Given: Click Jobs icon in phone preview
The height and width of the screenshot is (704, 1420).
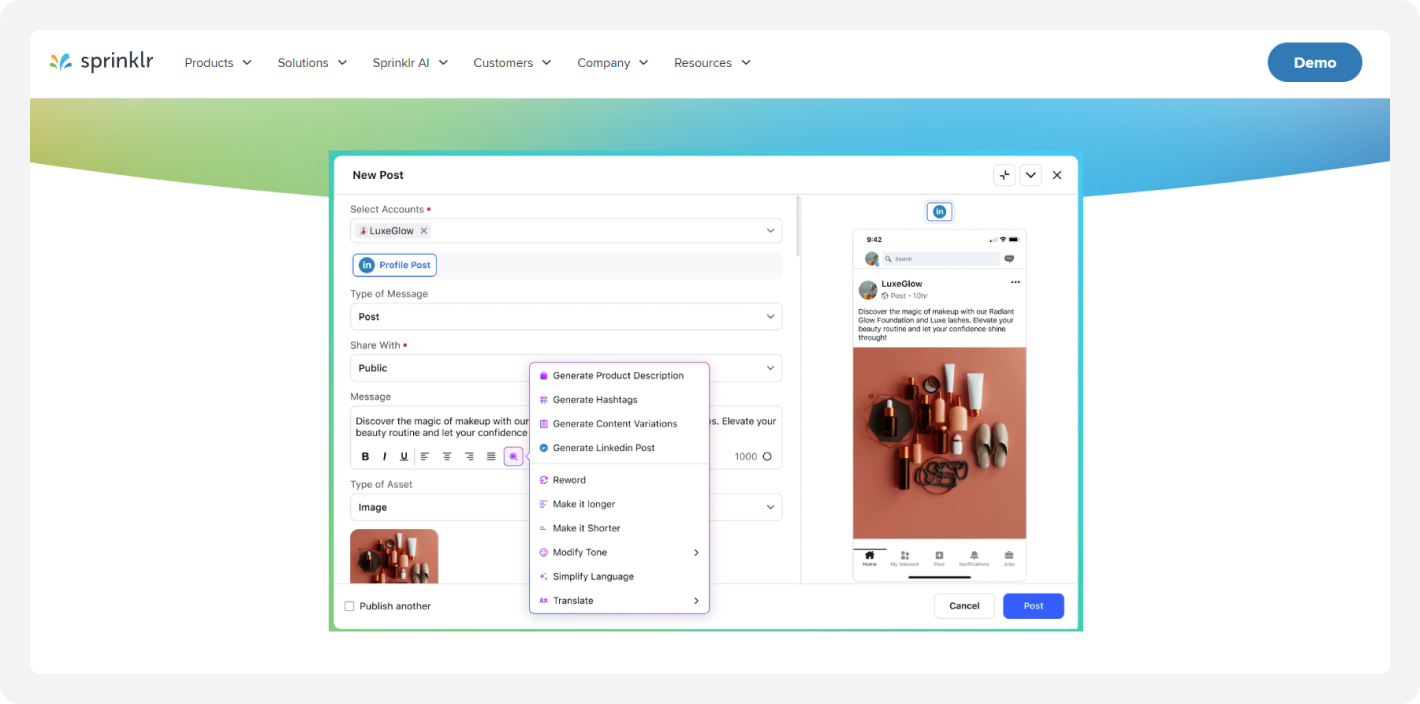Looking at the screenshot, I should [1009, 558].
